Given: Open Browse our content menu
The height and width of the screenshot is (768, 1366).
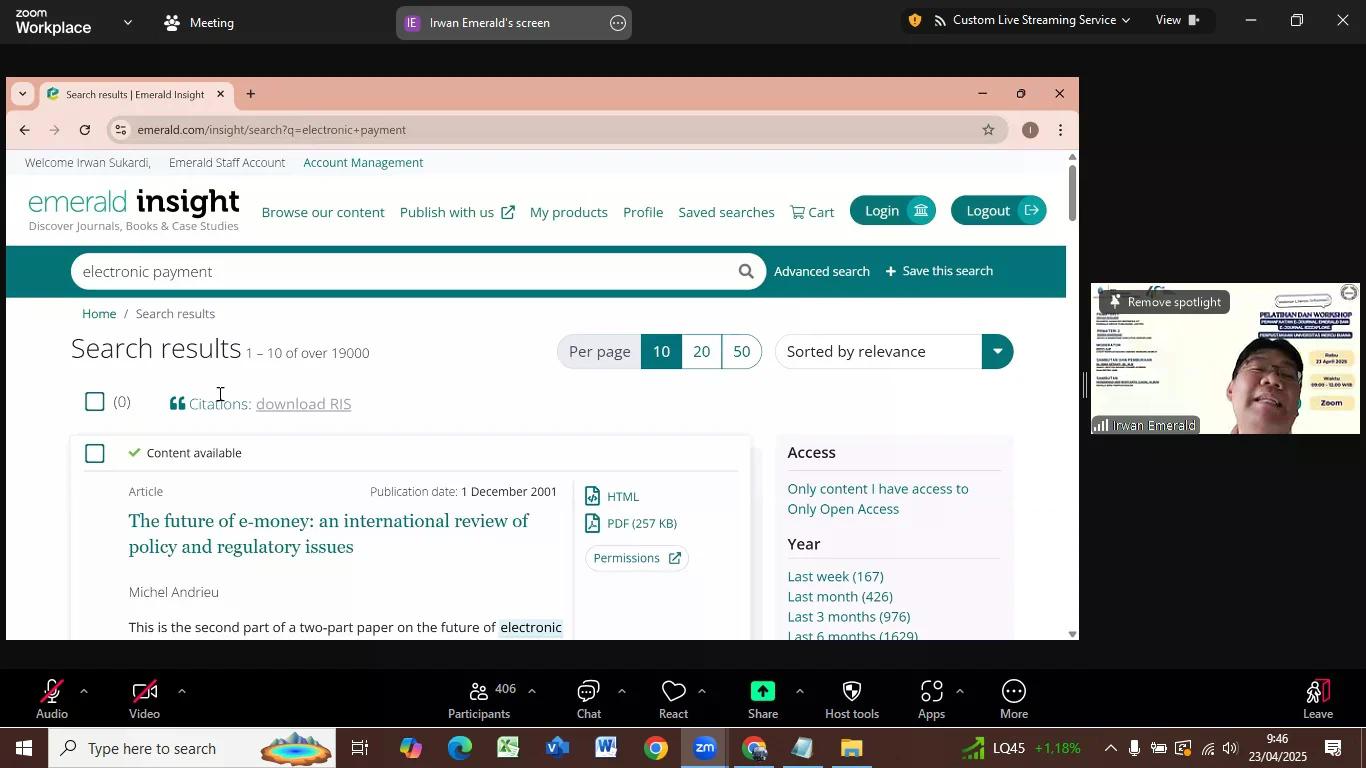Looking at the screenshot, I should tap(323, 212).
